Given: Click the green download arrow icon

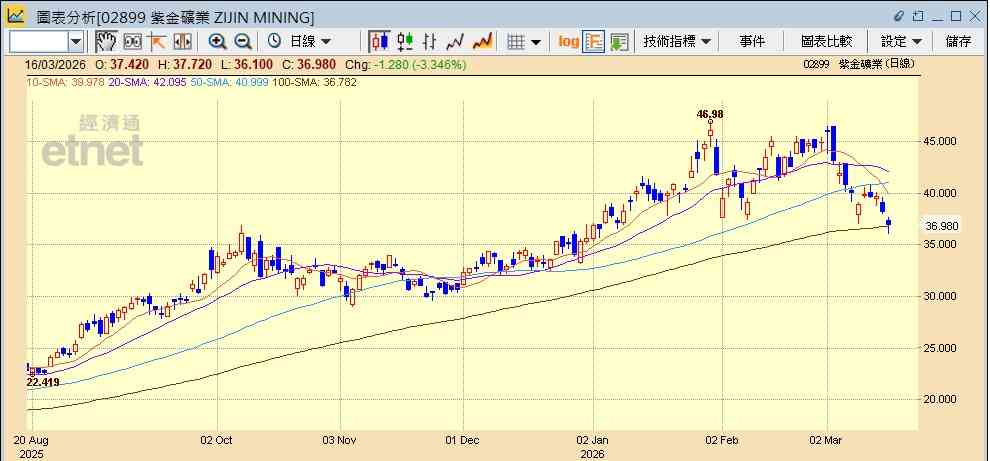Looking at the screenshot, I should click(x=619, y=42).
